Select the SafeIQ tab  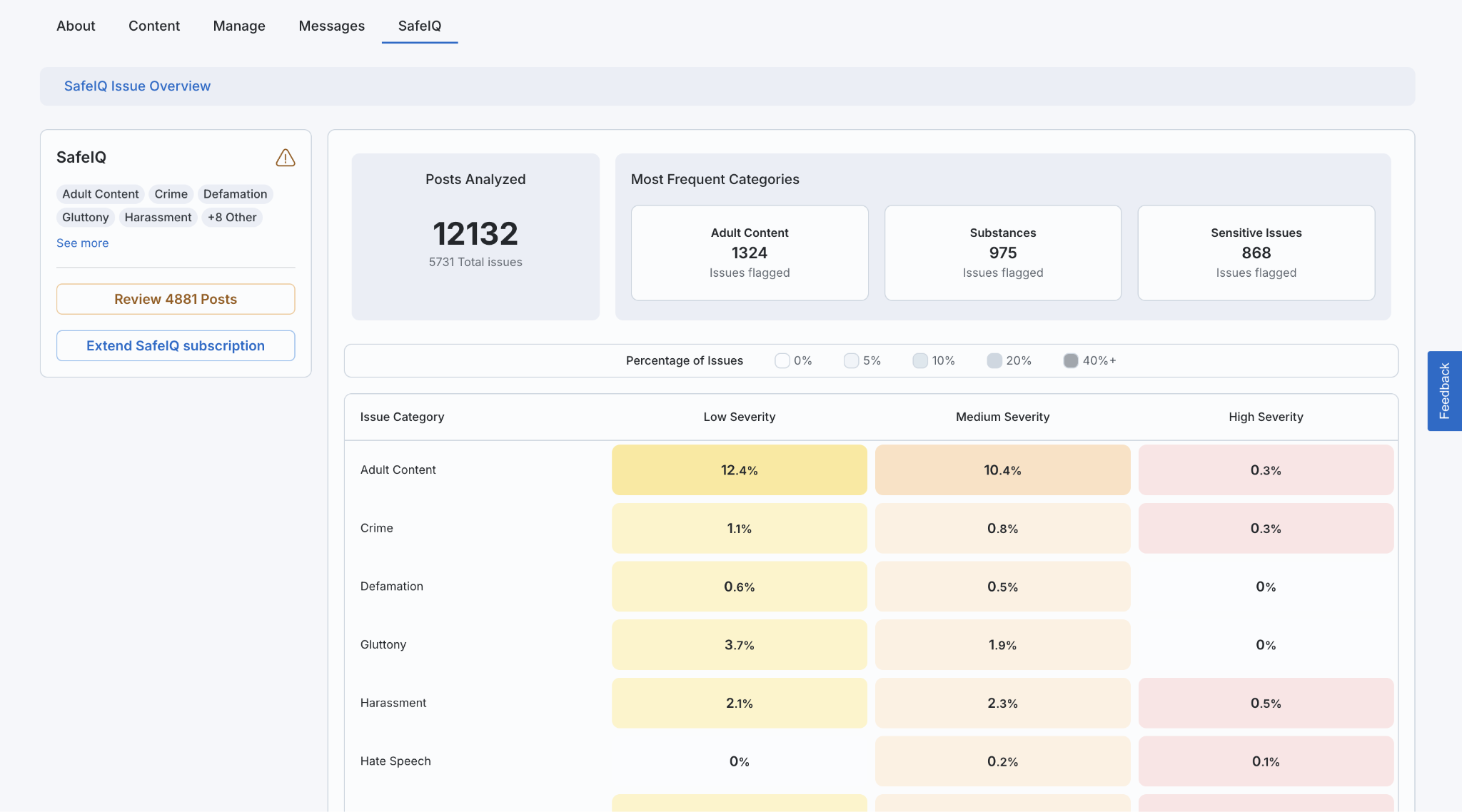(420, 26)
